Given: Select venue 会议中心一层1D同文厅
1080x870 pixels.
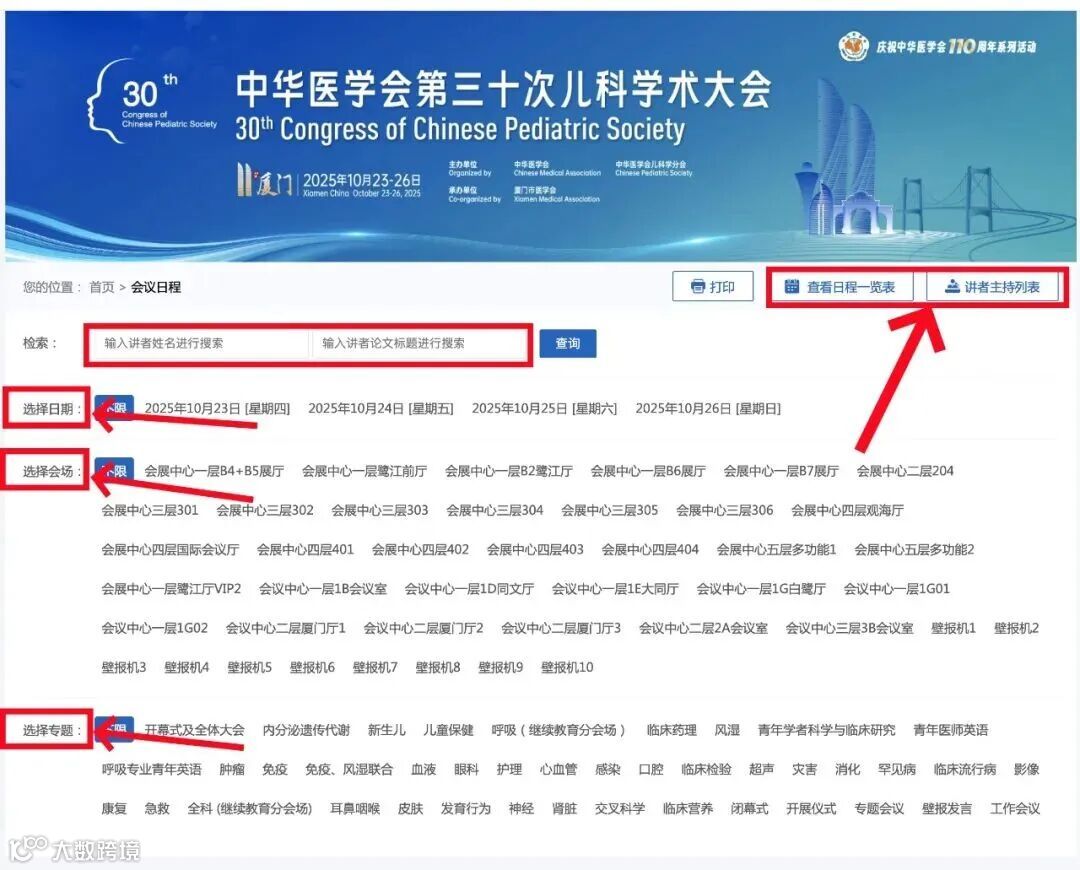Looking at the screenshot, I should 469,589.
